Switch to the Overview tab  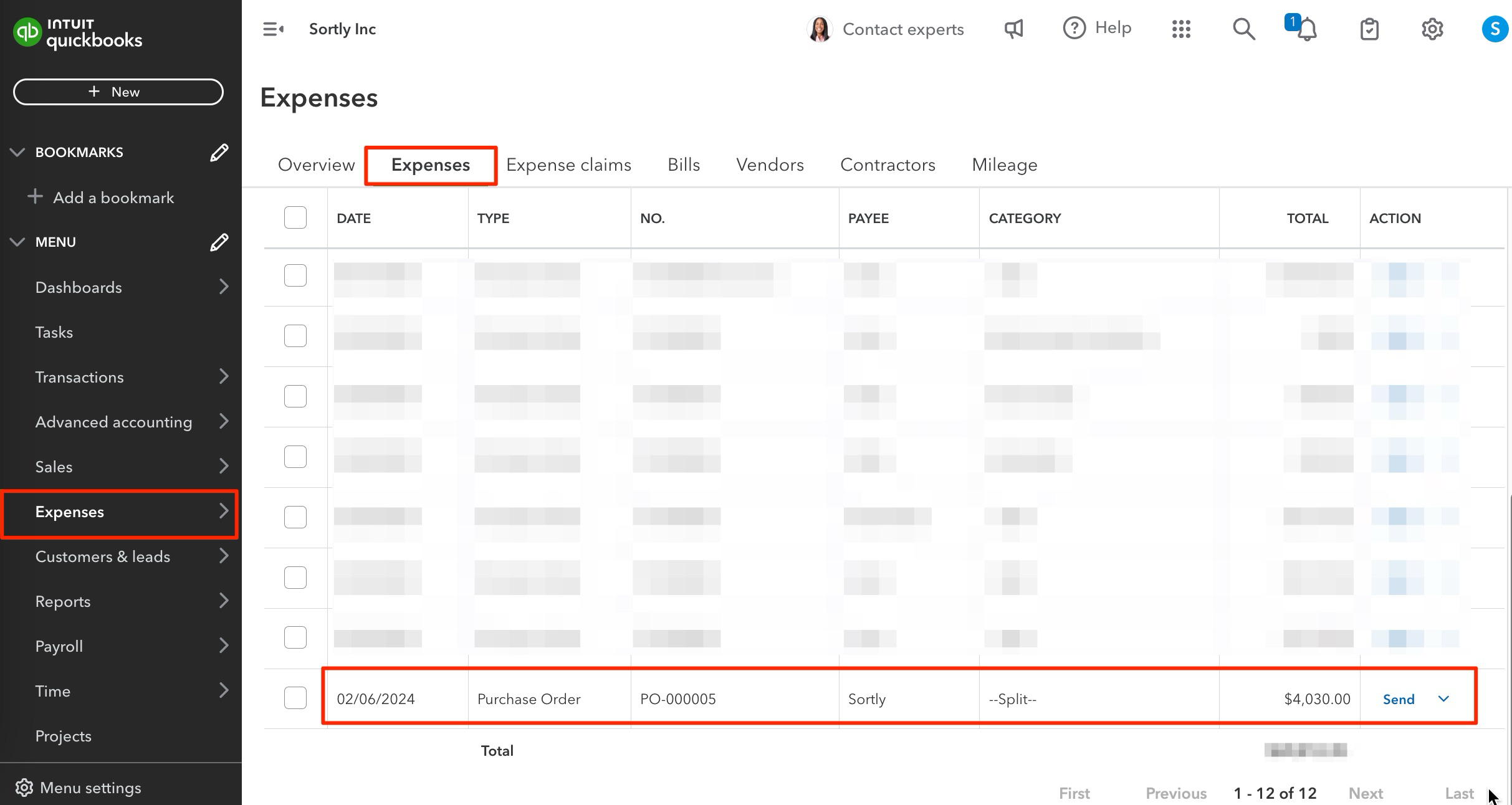[316, 165]
